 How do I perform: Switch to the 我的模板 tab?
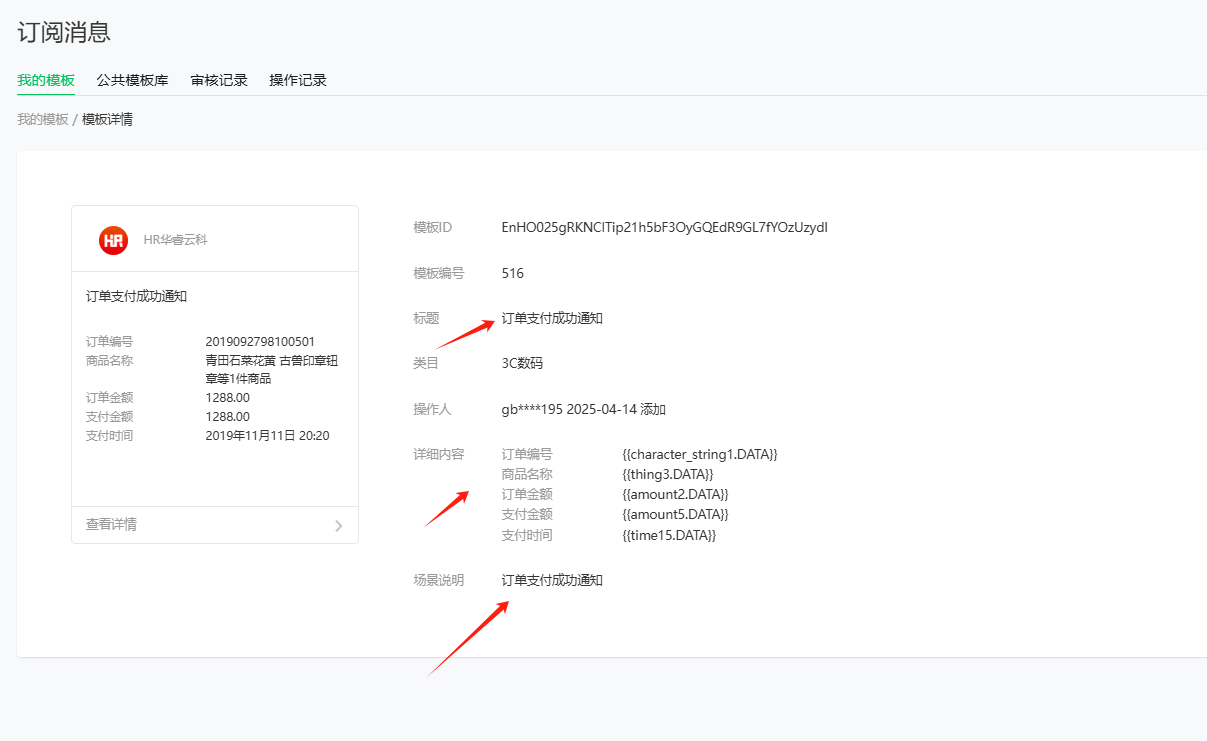pyautogui.click(x=46, y=80)
